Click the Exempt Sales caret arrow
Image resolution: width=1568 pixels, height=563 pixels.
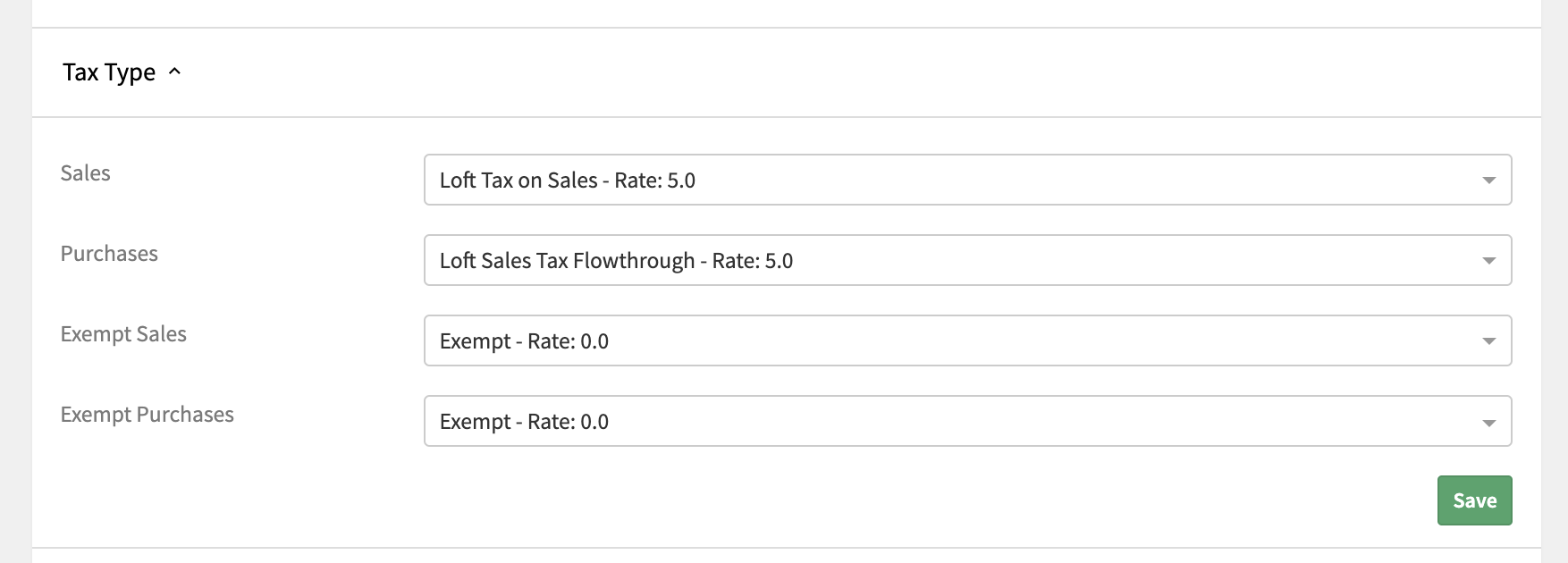pyautogui.click(x=1488, y=341)
